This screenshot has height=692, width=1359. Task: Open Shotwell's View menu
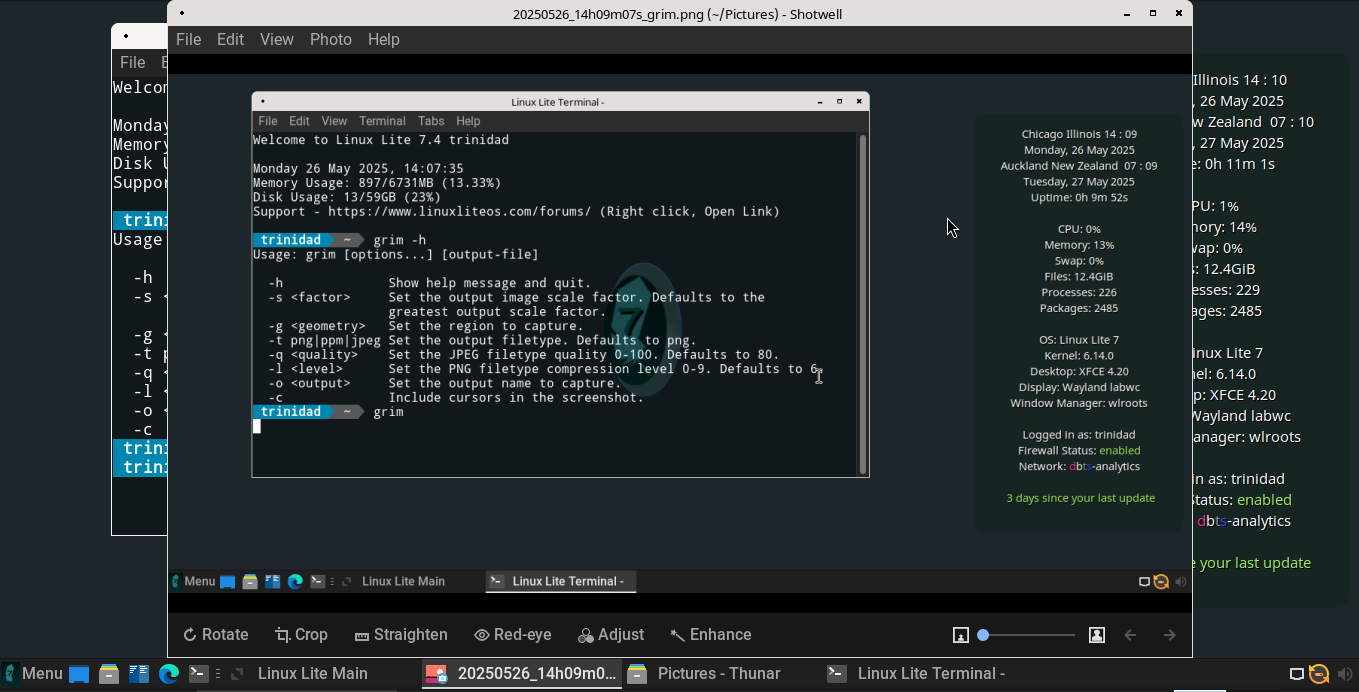(277, 39)
